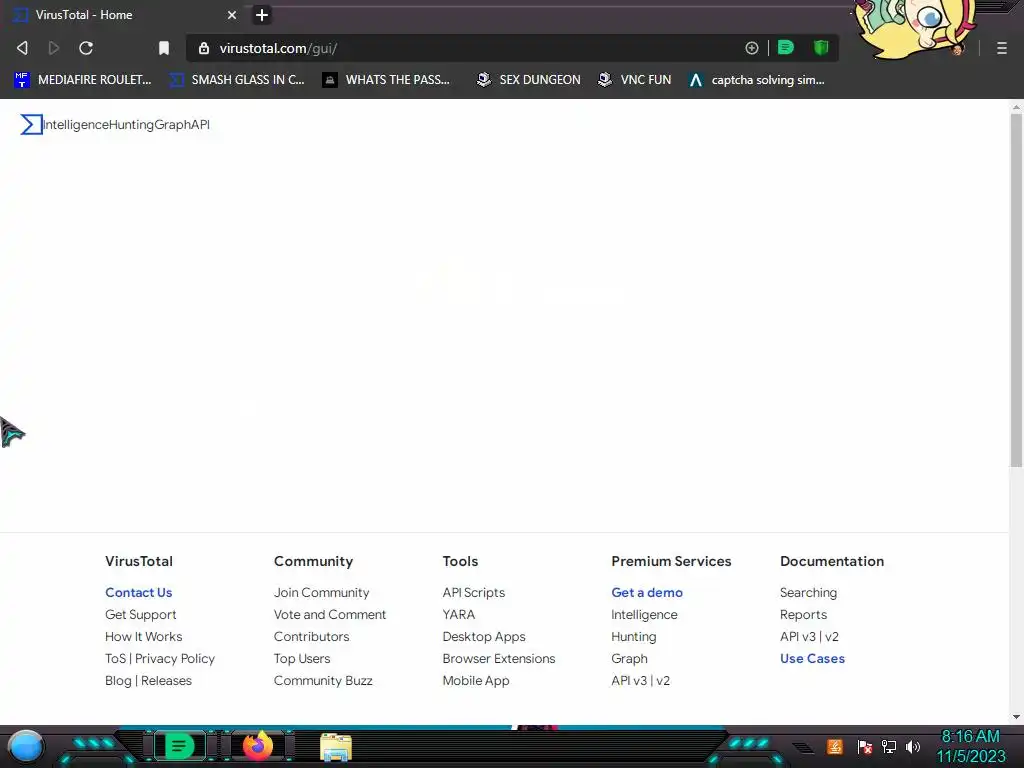Open File Explorer from the taskbar
1024x768 pixels.
[x=336, y=747]
